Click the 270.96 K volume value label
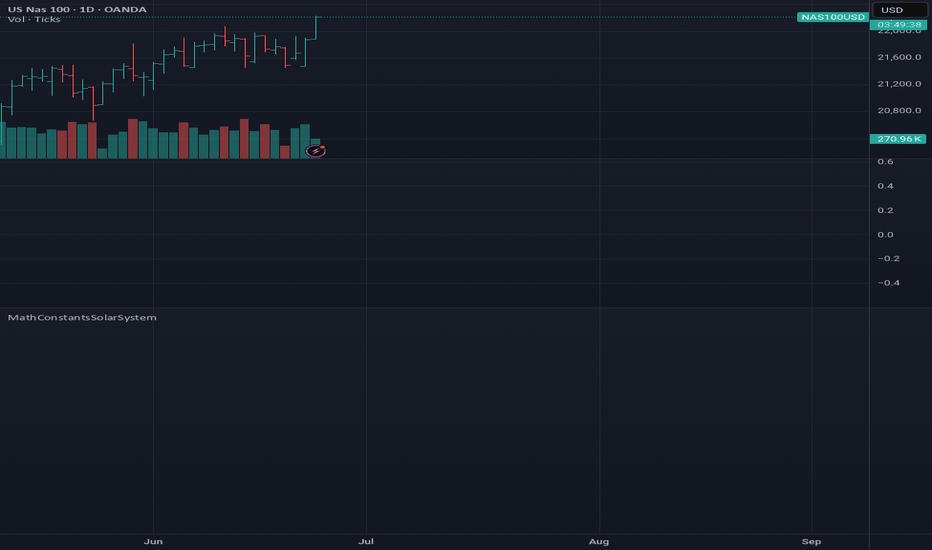Viewport: 932px width, 550px height. [898, 139]
